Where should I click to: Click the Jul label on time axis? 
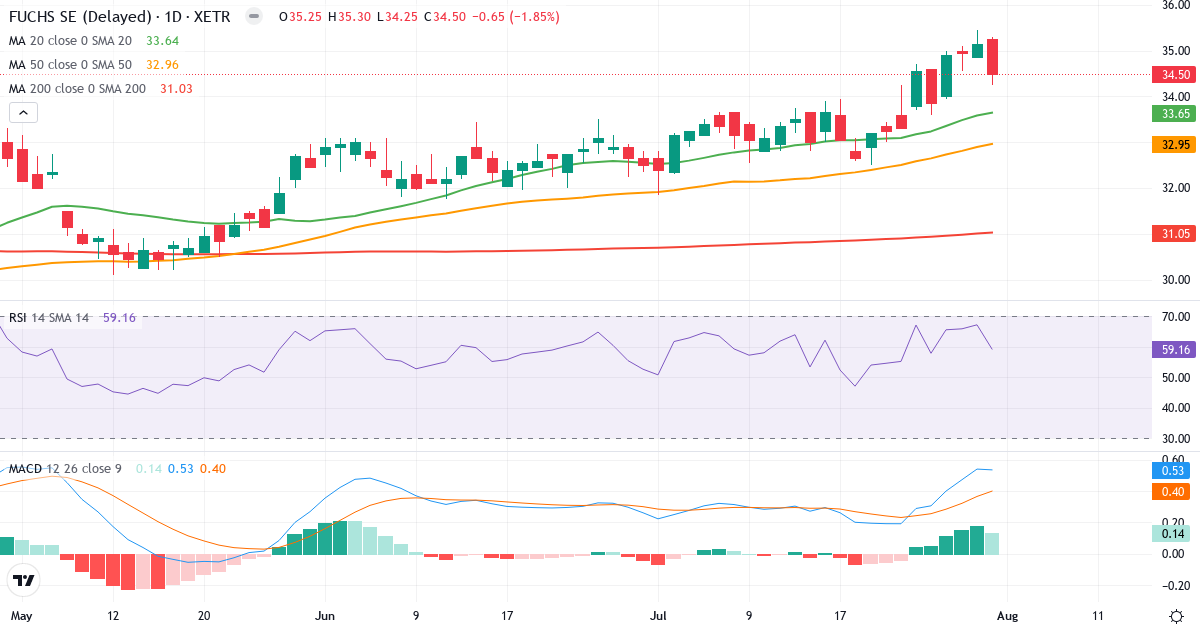coord(658,616)
